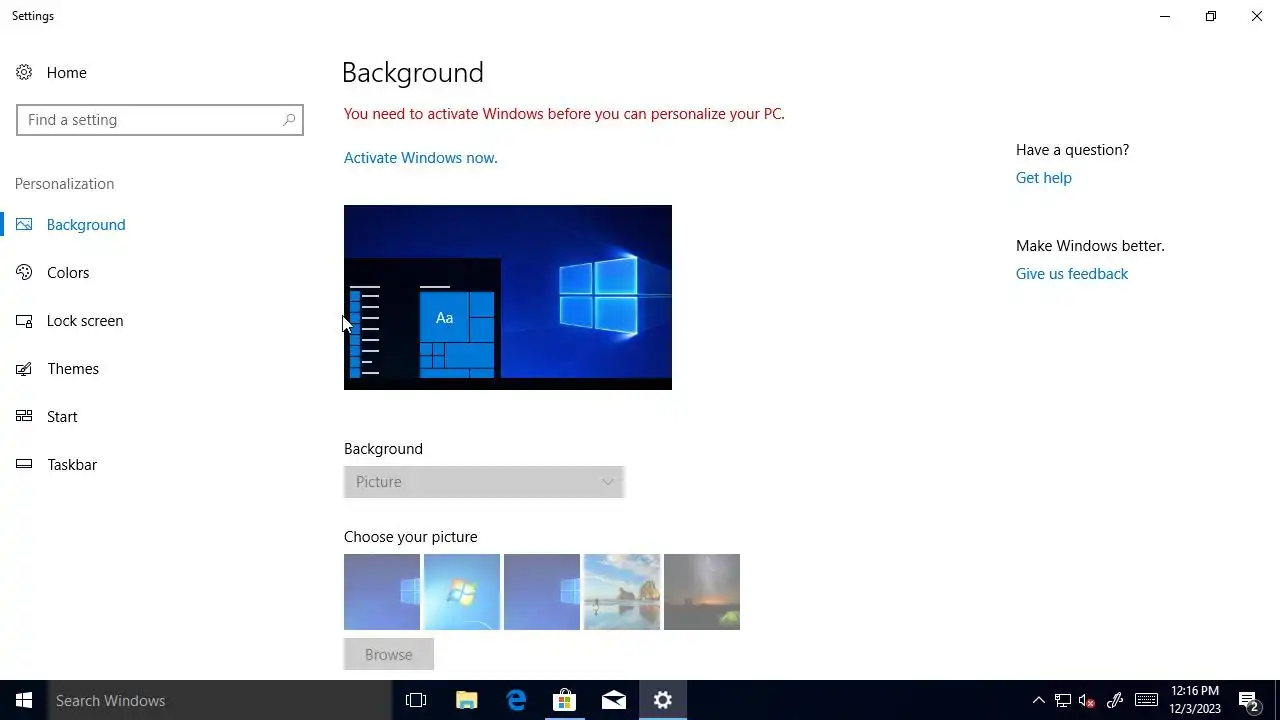Select the beach rocks wallpaper thumbnail
The width and height of the screenshot is (1280, 720).
[x=622, y=592]
